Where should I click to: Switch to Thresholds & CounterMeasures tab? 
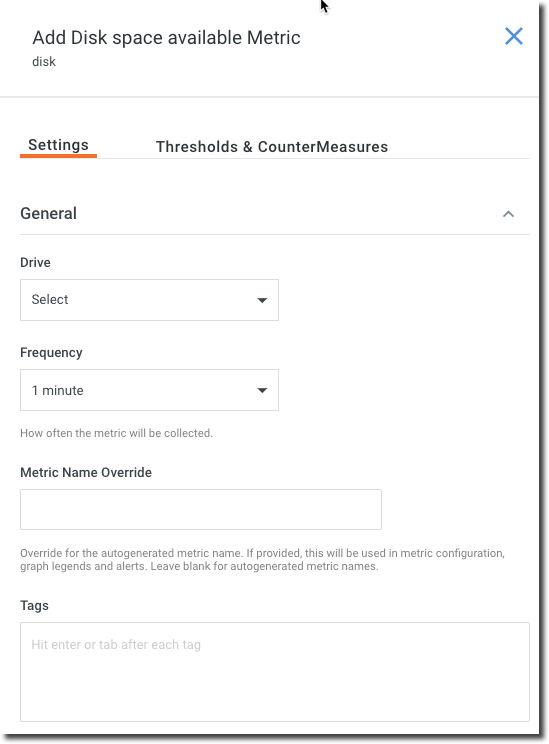click(272, 147)
